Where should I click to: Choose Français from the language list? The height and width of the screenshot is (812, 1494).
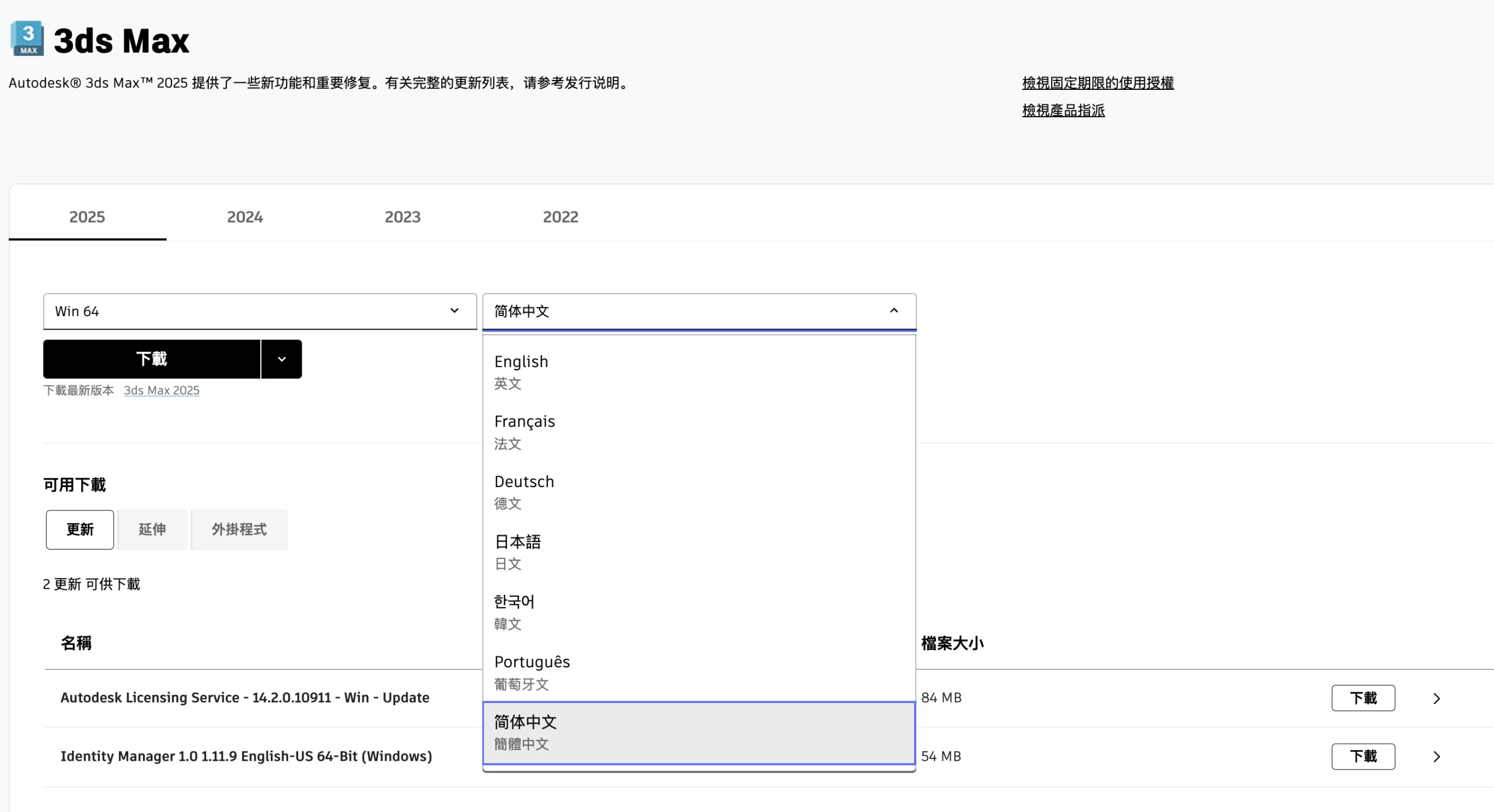(525, 431)
